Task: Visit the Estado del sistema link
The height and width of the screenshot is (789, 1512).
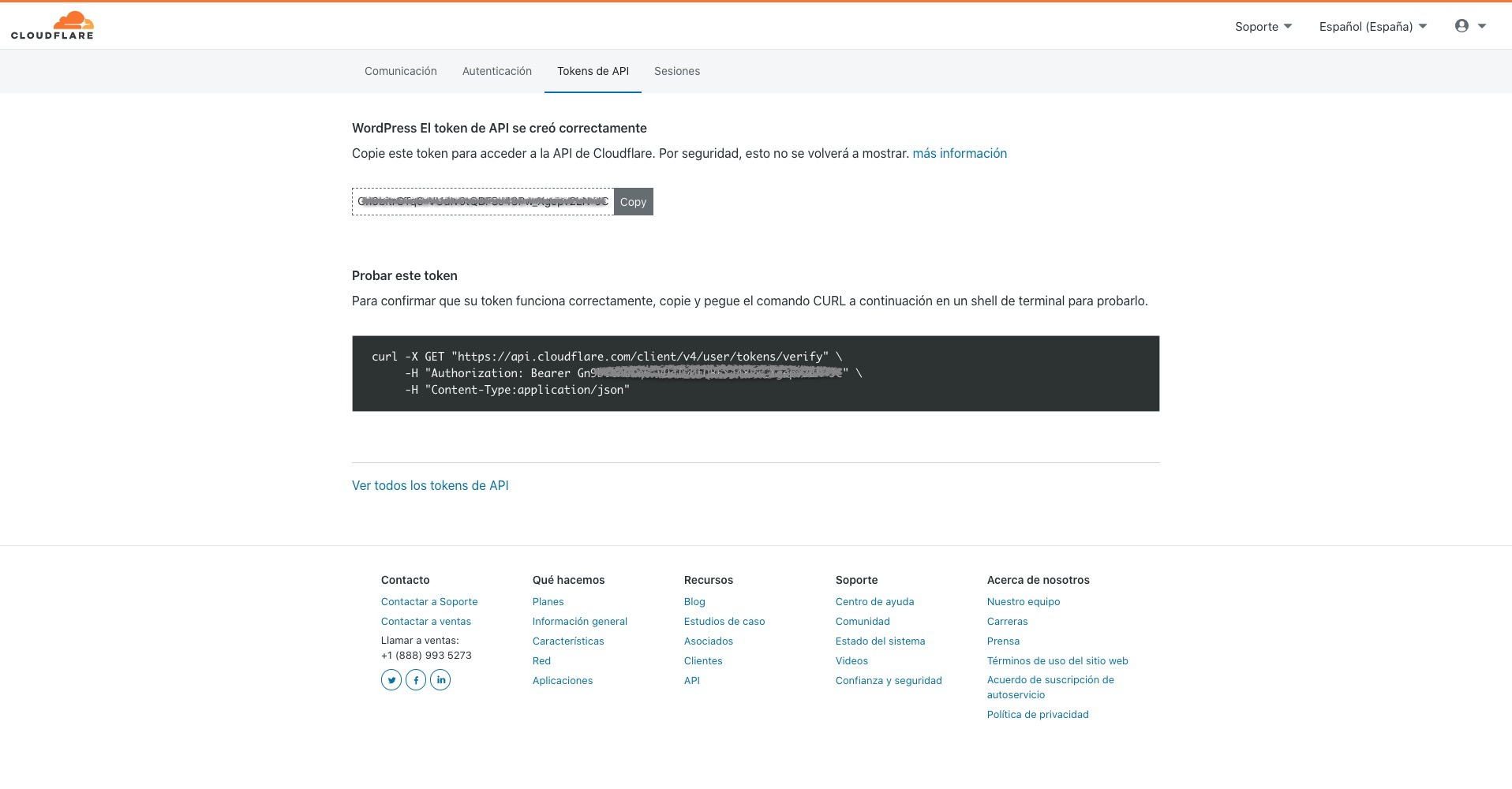Action: pyautogui.click(x=880, y=641)
